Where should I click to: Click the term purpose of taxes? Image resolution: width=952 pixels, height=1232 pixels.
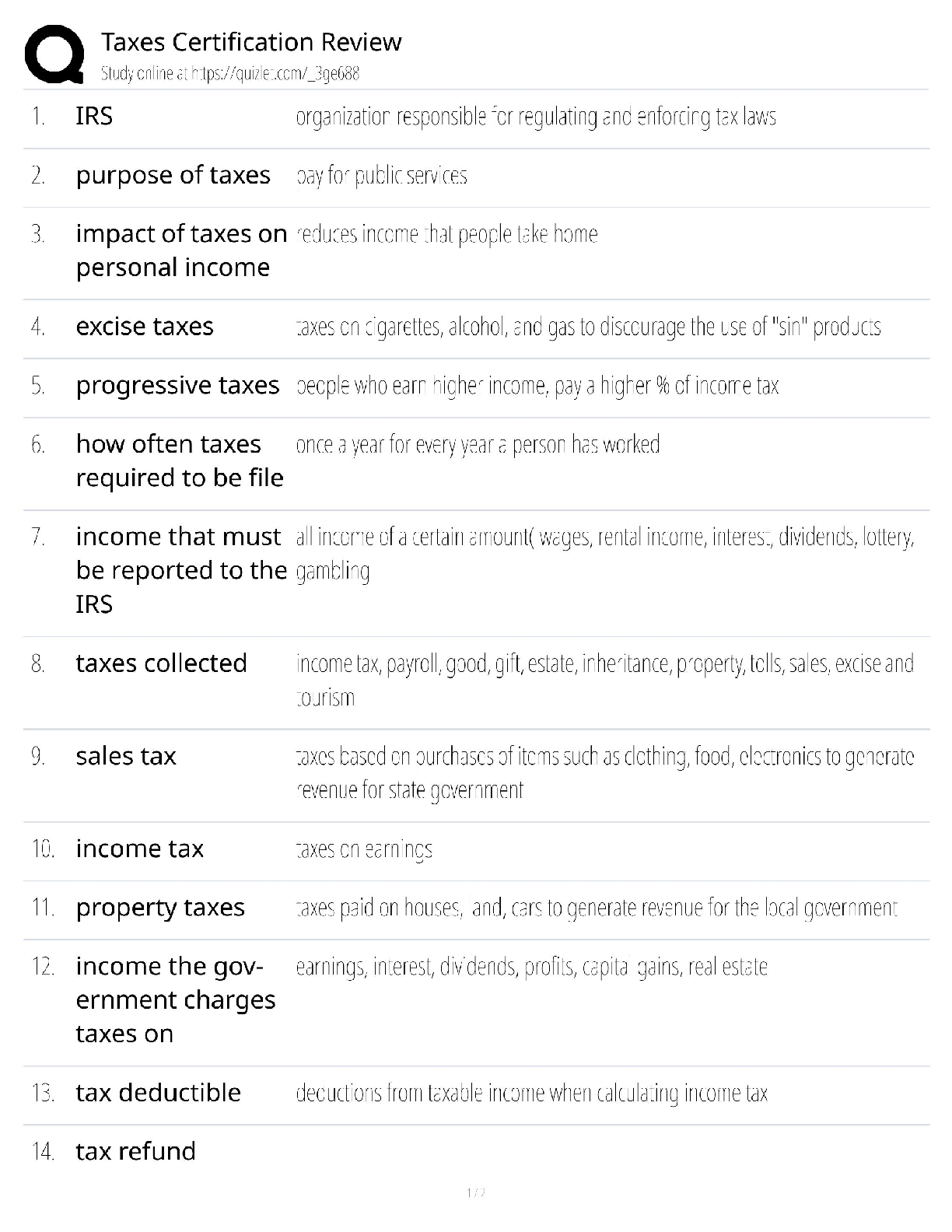pyautogui.click(x=173, y=175)
